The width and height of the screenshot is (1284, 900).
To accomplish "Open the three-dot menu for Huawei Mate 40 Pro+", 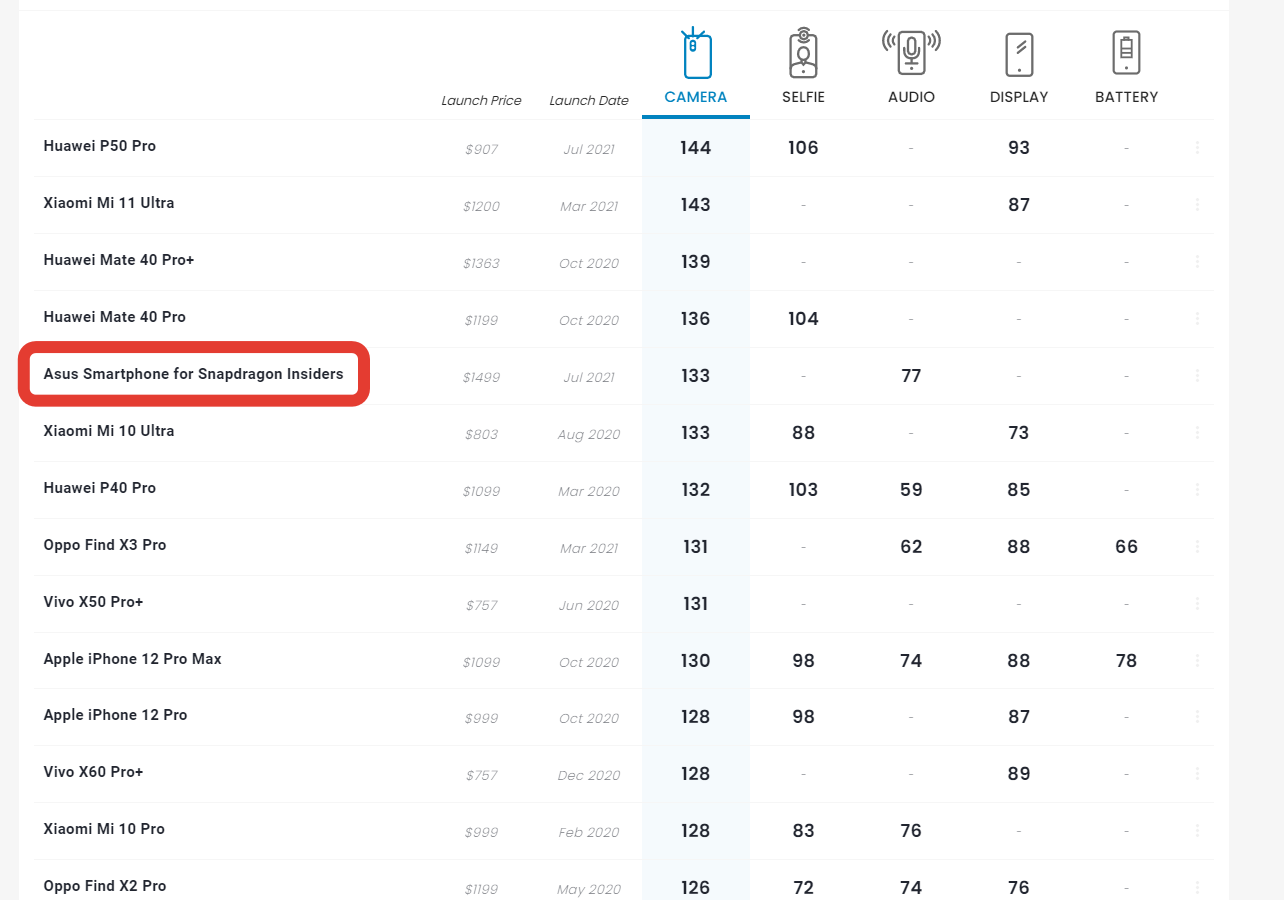I will tap(1197, 262).
